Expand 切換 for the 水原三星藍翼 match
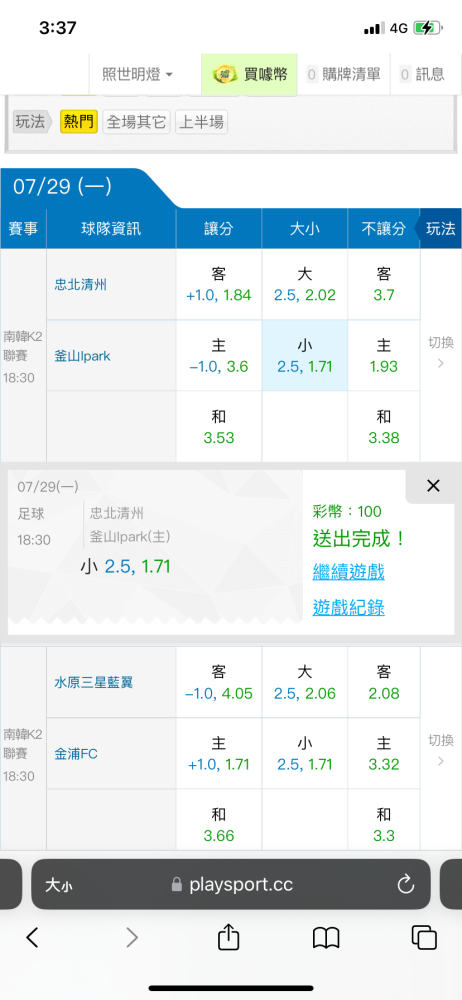This screenshot has height=1000, width=462. click(x=441, y=750)
